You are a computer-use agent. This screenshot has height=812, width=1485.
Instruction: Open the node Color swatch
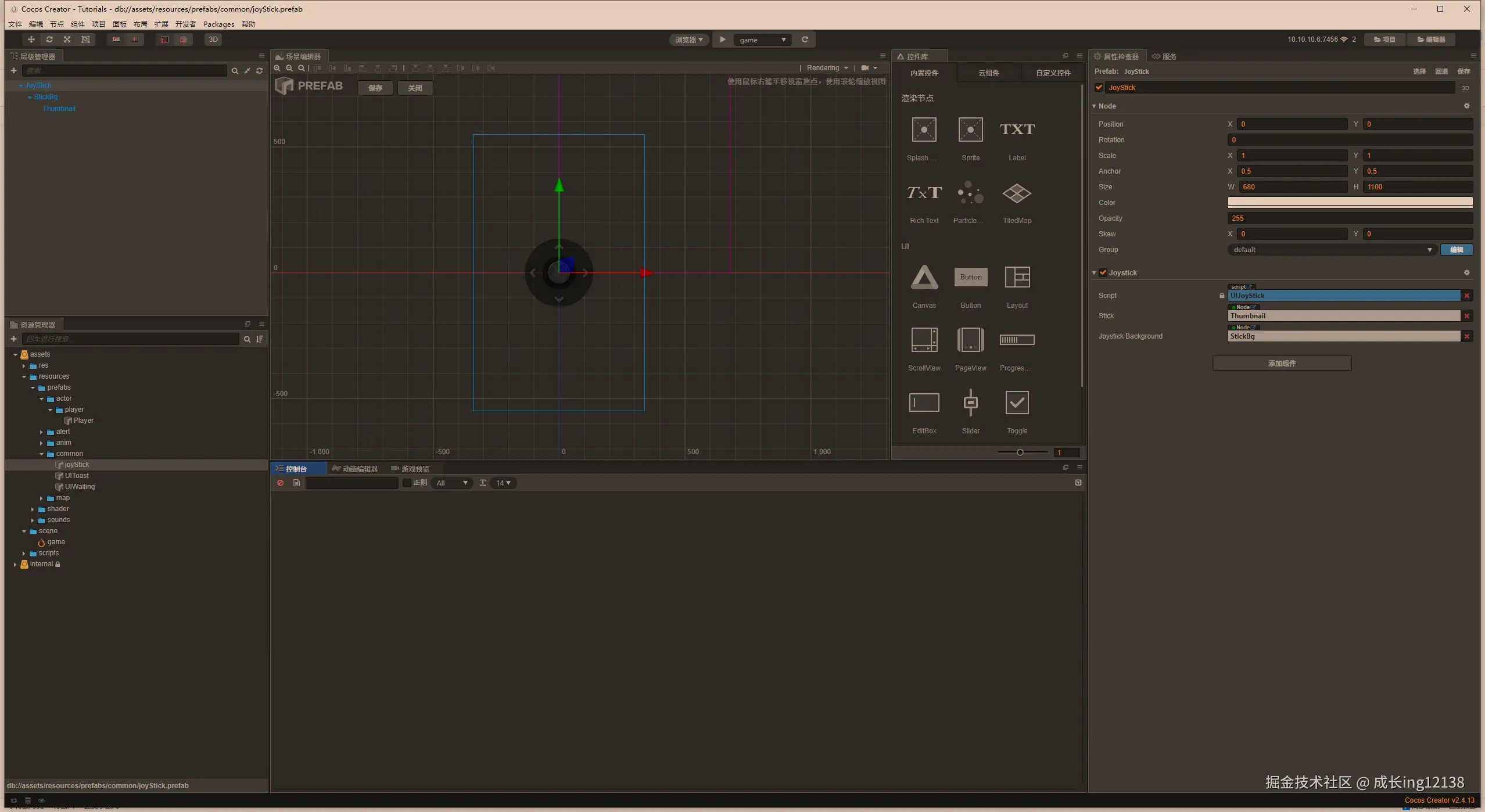(x=1350, y=203)
